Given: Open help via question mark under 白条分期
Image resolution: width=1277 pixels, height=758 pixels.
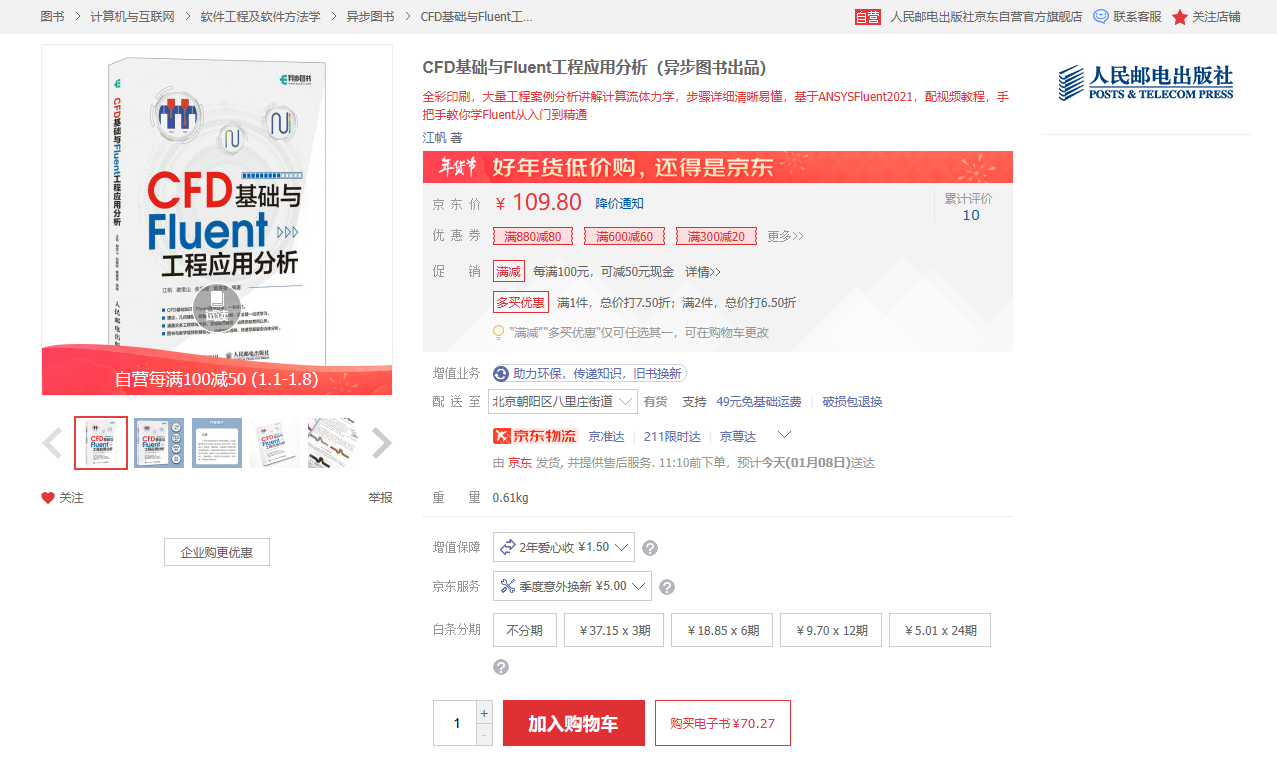Looking at the screenshot, I should click(499, 666).
